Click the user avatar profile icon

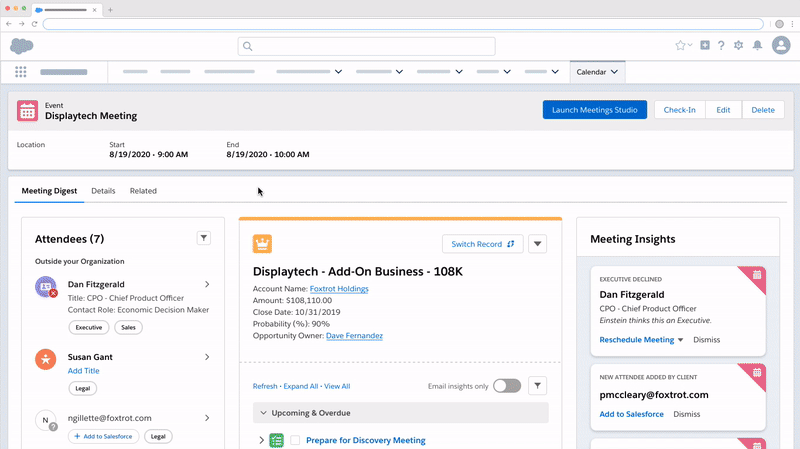click(781, 46)
